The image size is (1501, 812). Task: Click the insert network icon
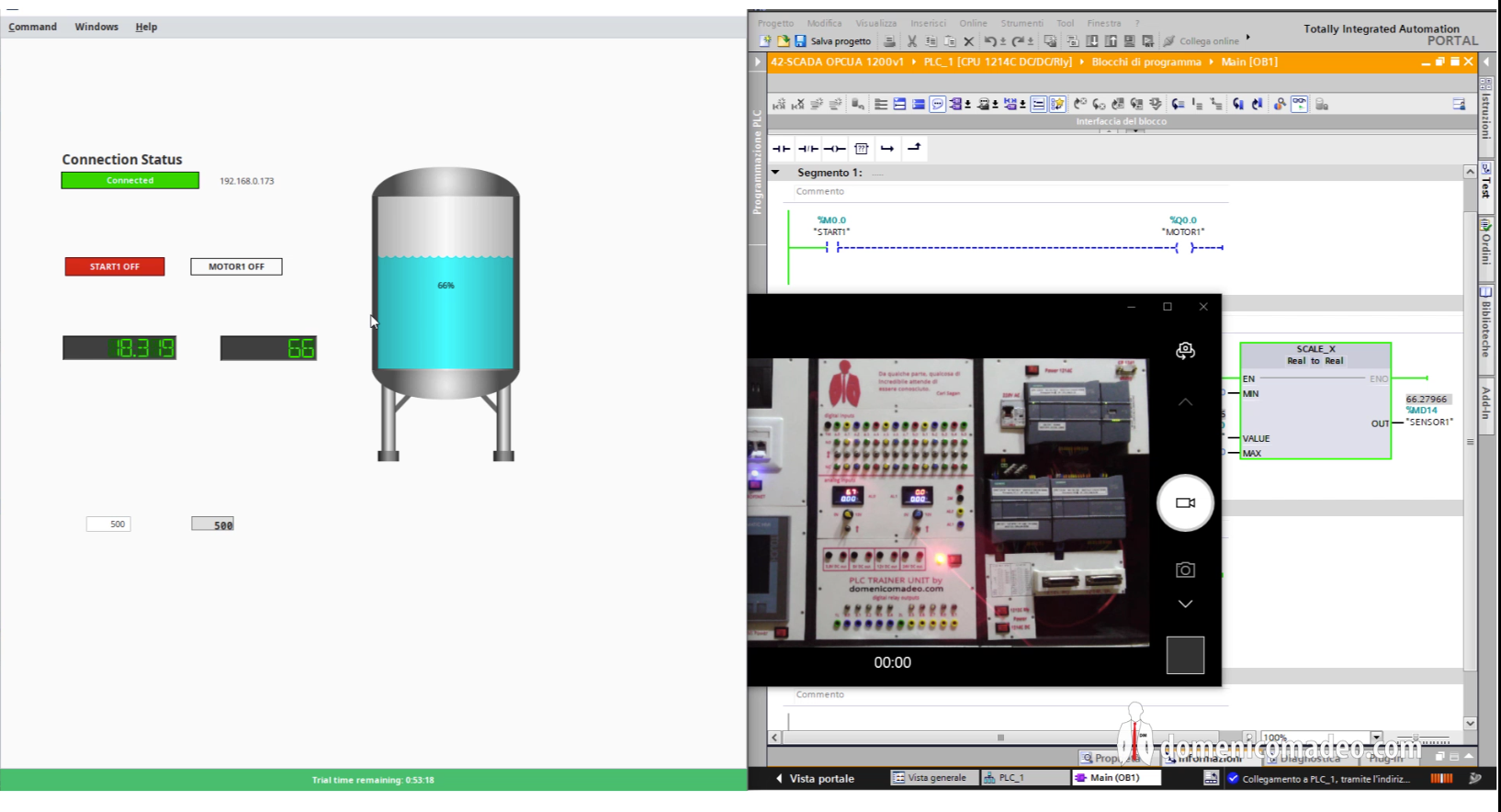(x=779, y=104)
